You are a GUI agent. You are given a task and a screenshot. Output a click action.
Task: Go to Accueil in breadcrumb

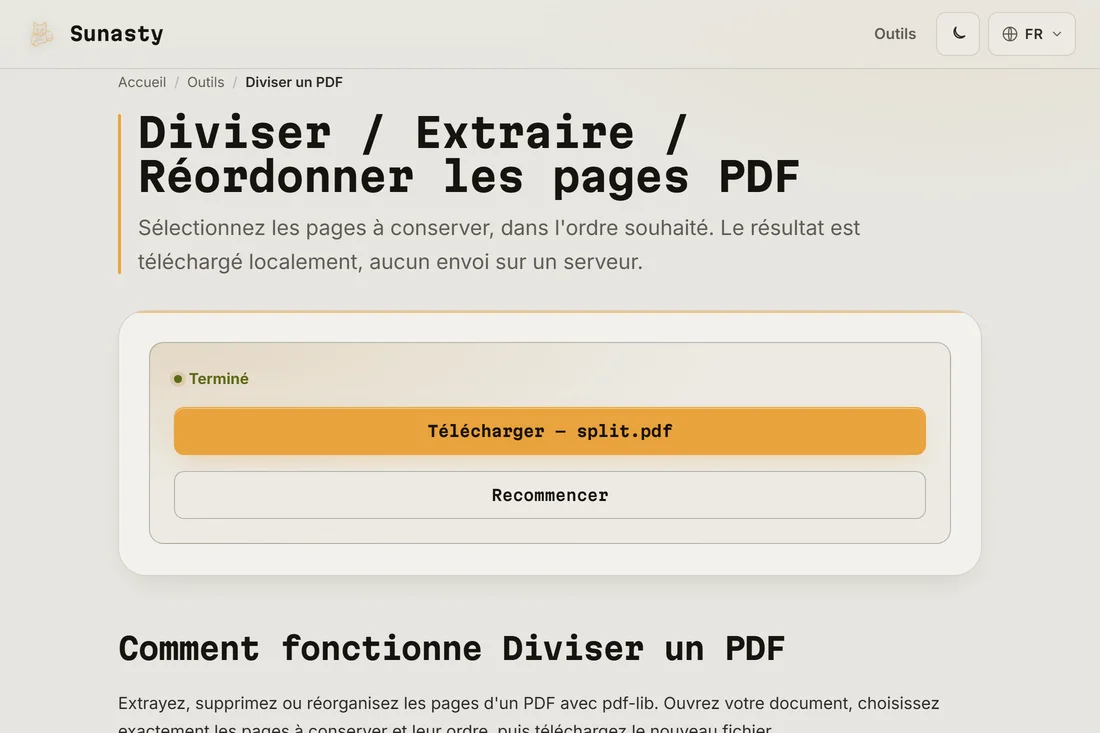coord(142,82)
